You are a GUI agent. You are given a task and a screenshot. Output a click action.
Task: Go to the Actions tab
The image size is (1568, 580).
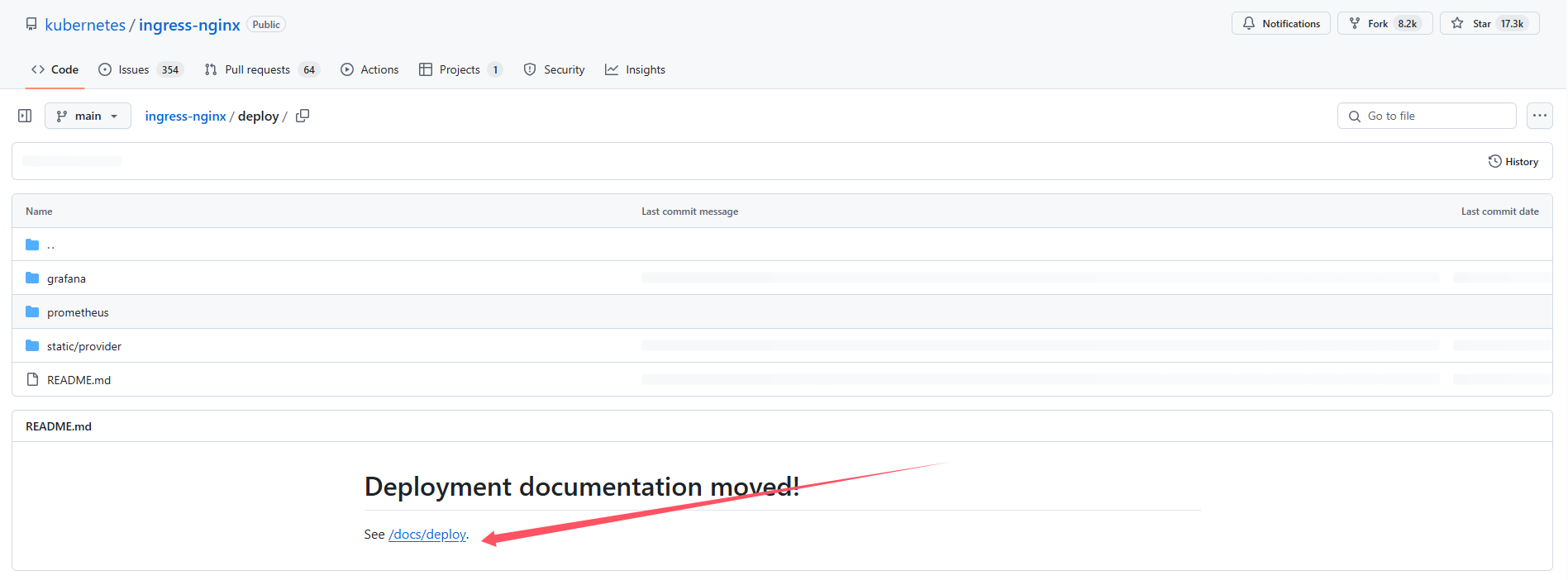[369, 69]
